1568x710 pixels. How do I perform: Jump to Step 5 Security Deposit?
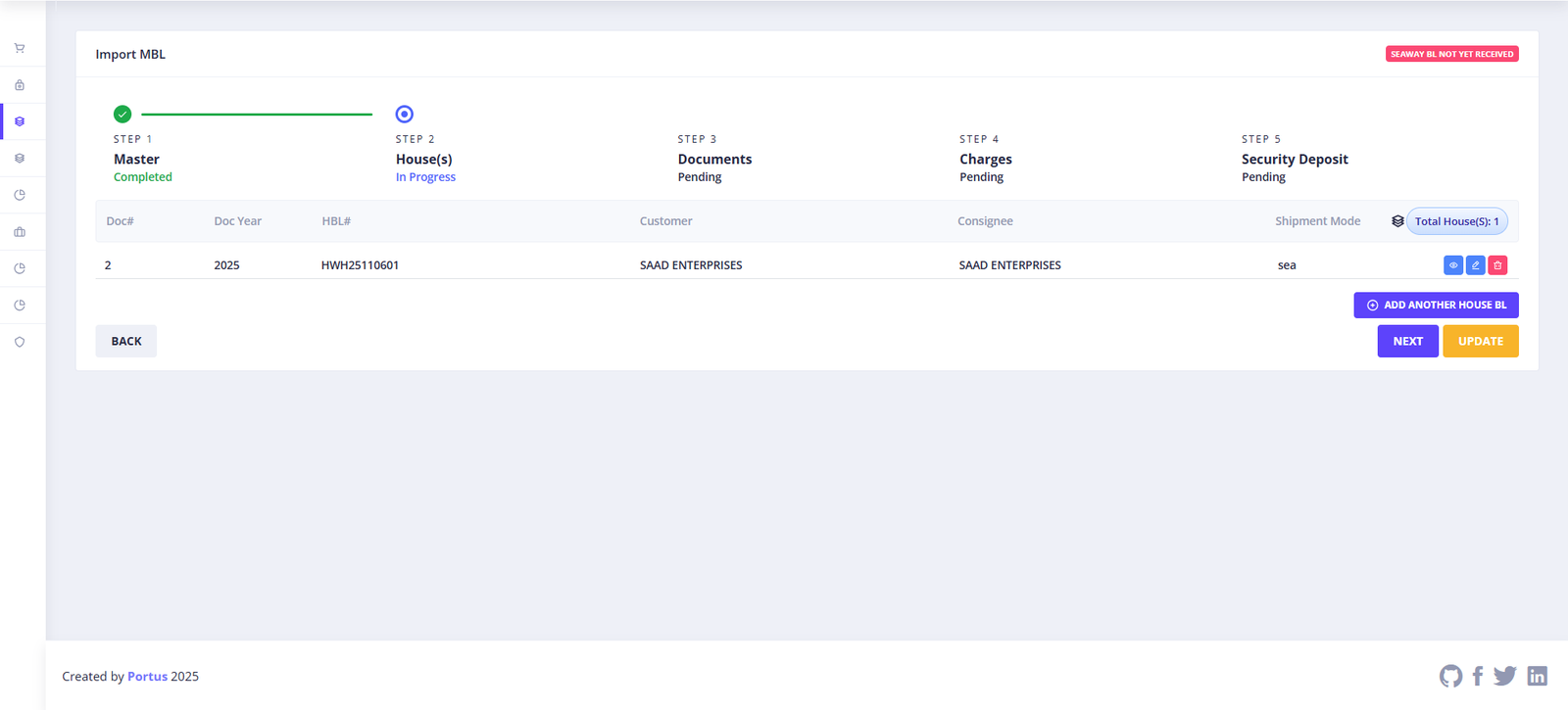click(1294, 159)
